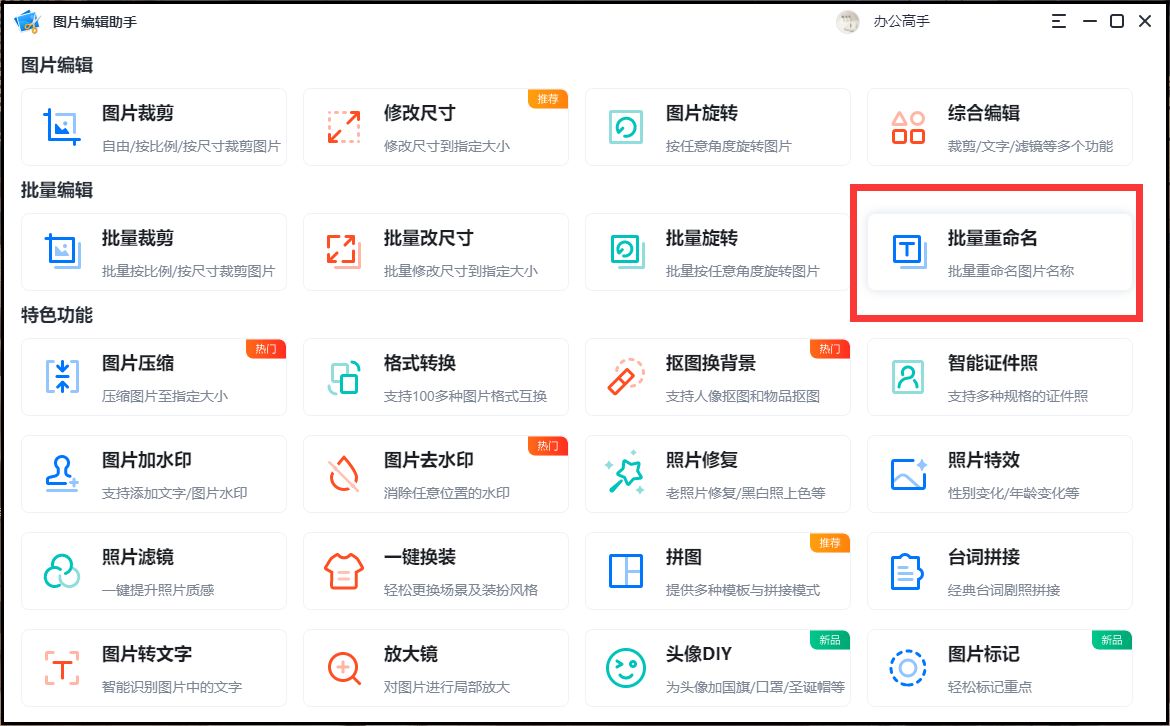Launch 图片压缩 image compression
The image size is (1170, 726).
click(x=155, y=376)
